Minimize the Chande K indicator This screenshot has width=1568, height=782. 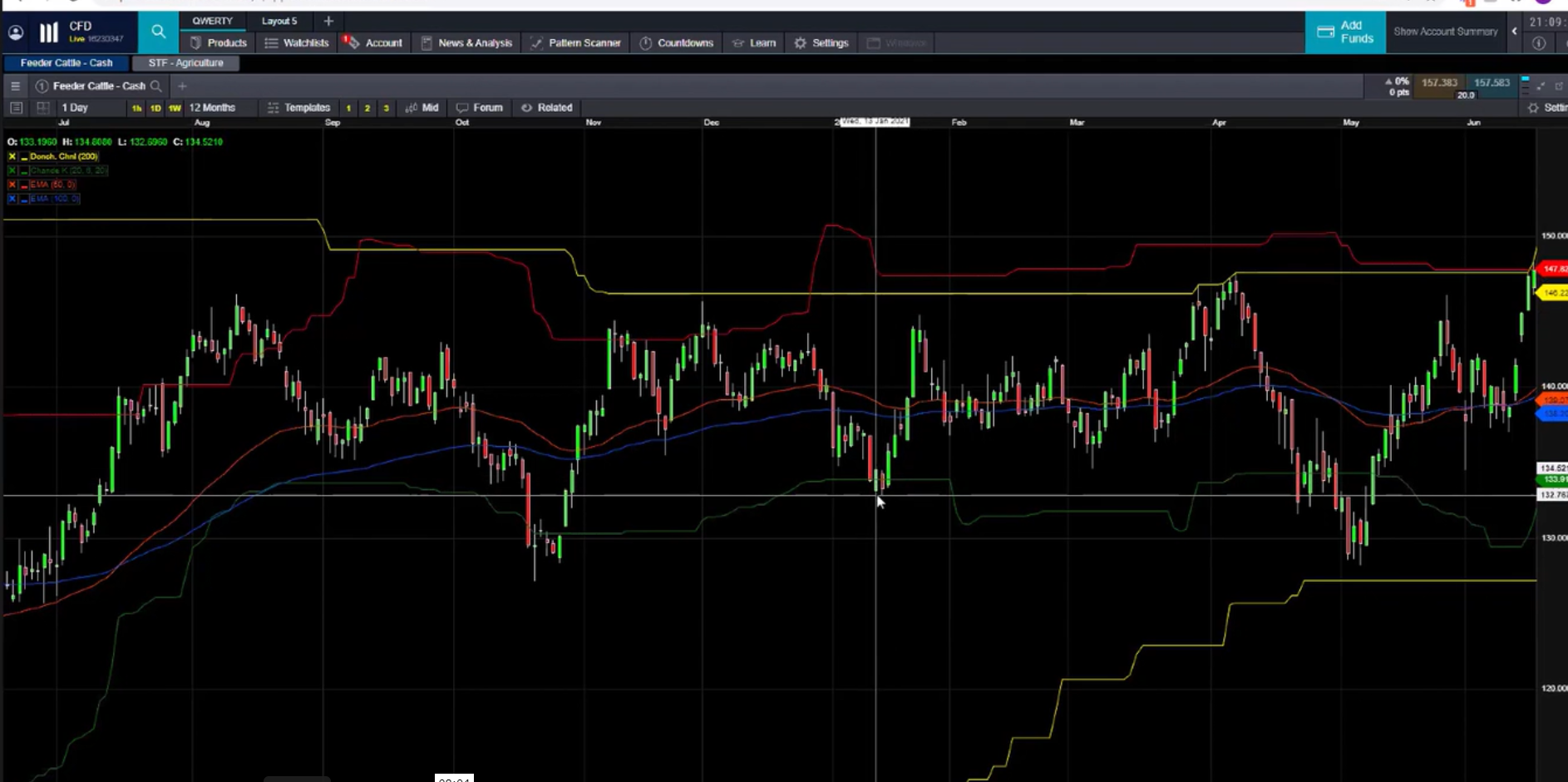click(24, 171)
